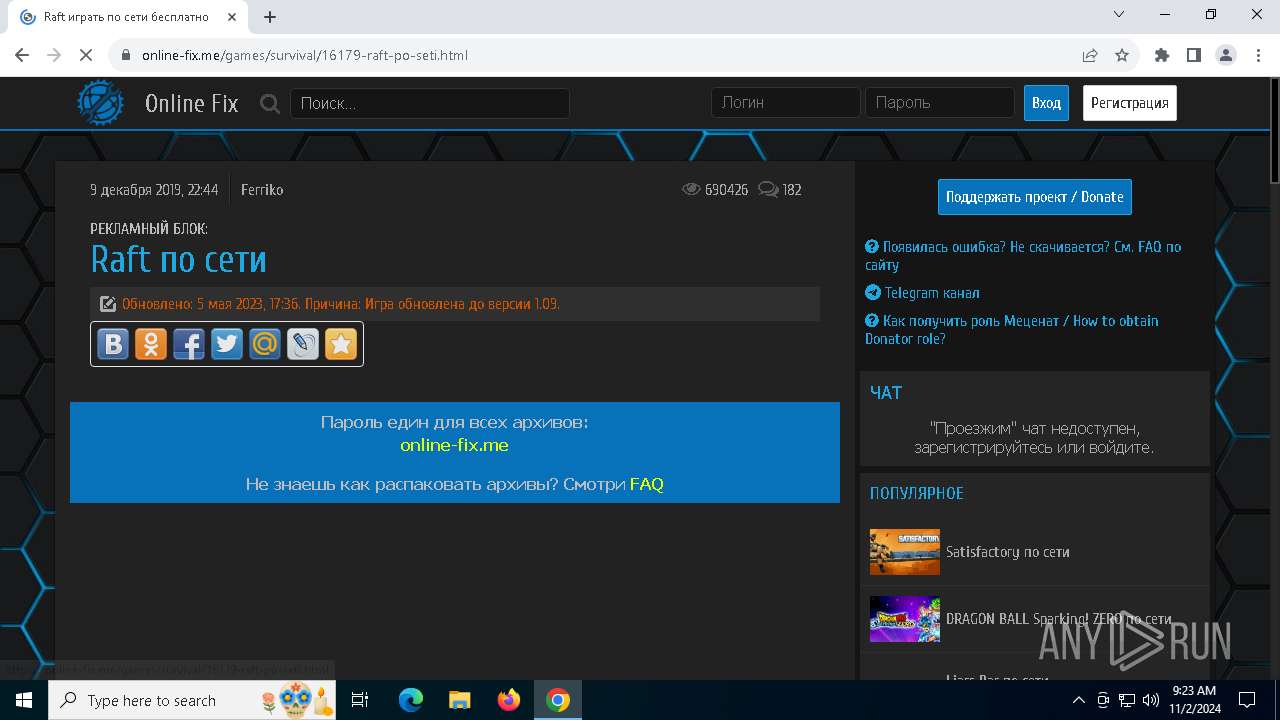Open Chrome three-dot menu
The height and width of the screenshot is (720, 1280).
click(1258, 55)
